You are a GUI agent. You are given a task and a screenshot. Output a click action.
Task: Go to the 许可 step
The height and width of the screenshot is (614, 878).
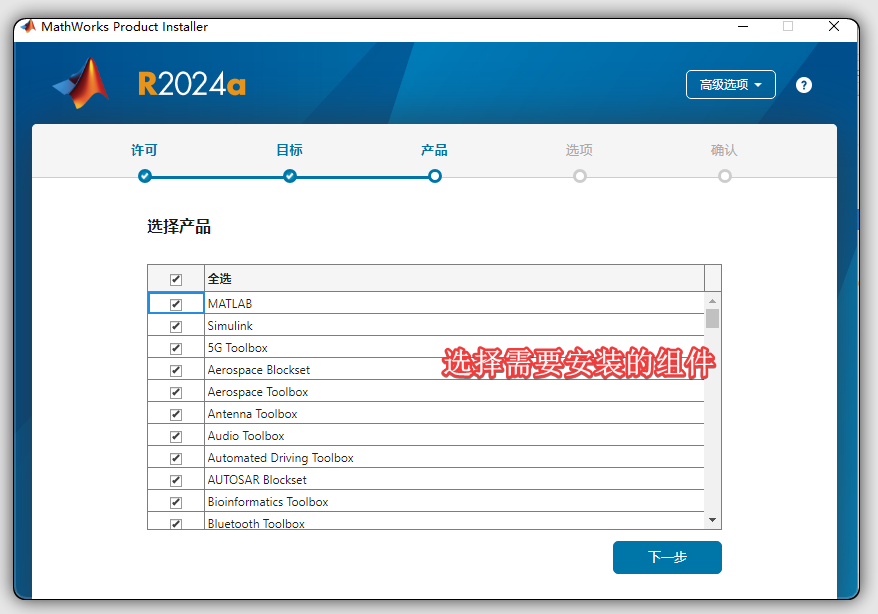coord(144,150)
